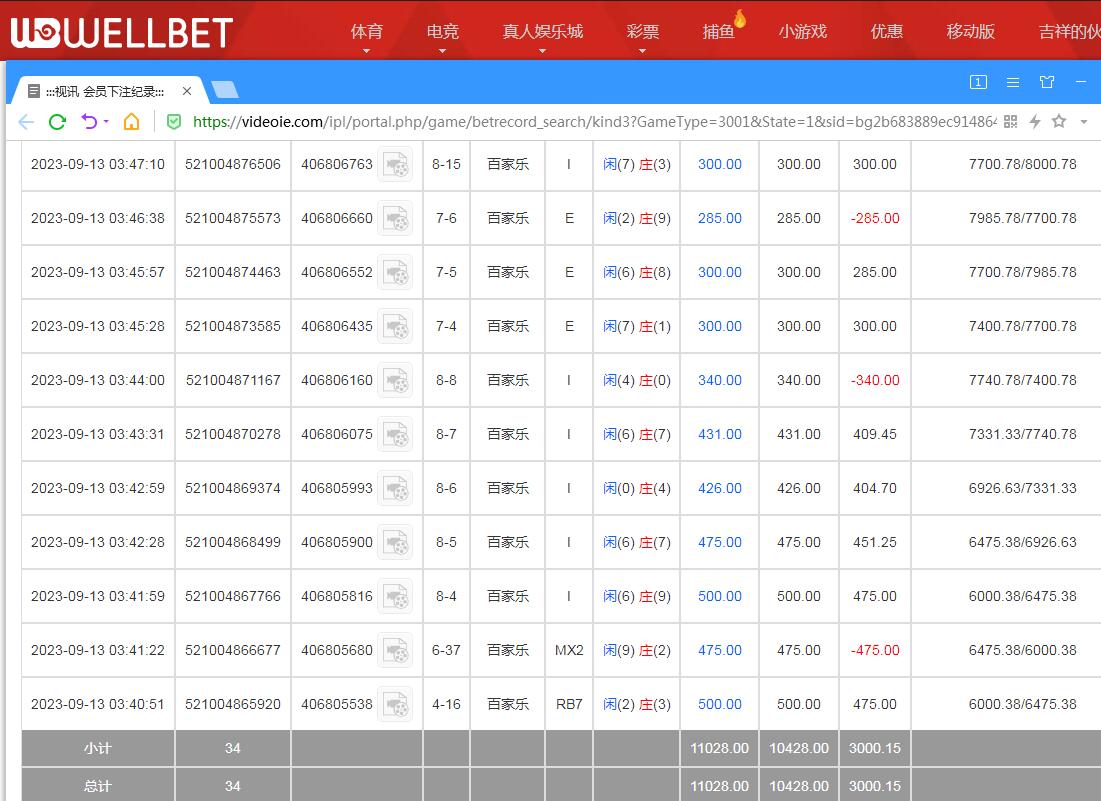Viewport: 1101px width, 801px height.
Task: Select the 优惠 menu item
Action: coord(886,31)
